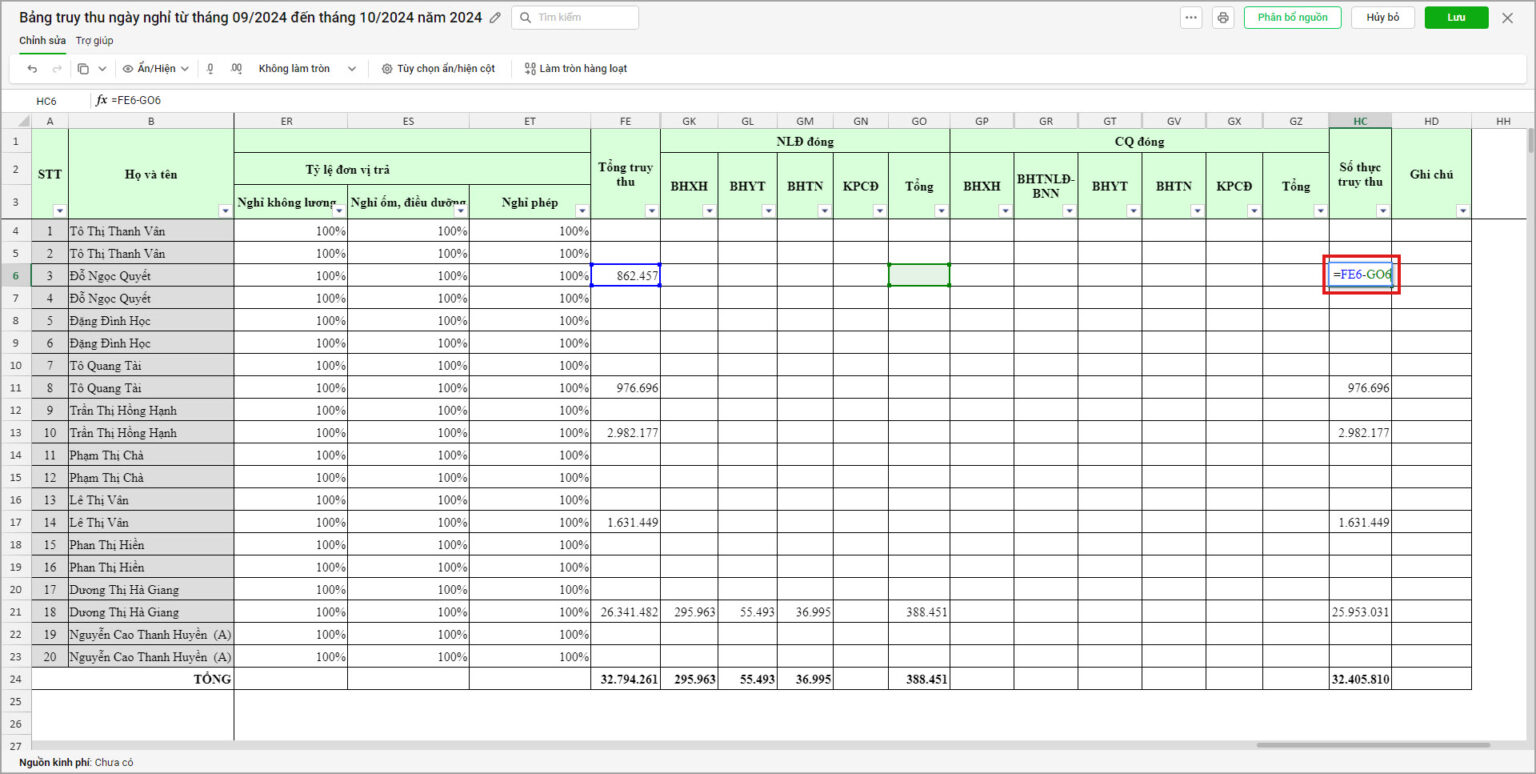The height and width of the screenshot is (774, 1536).
Task: Click the redo arrow icon
Action: click(55, 69)
